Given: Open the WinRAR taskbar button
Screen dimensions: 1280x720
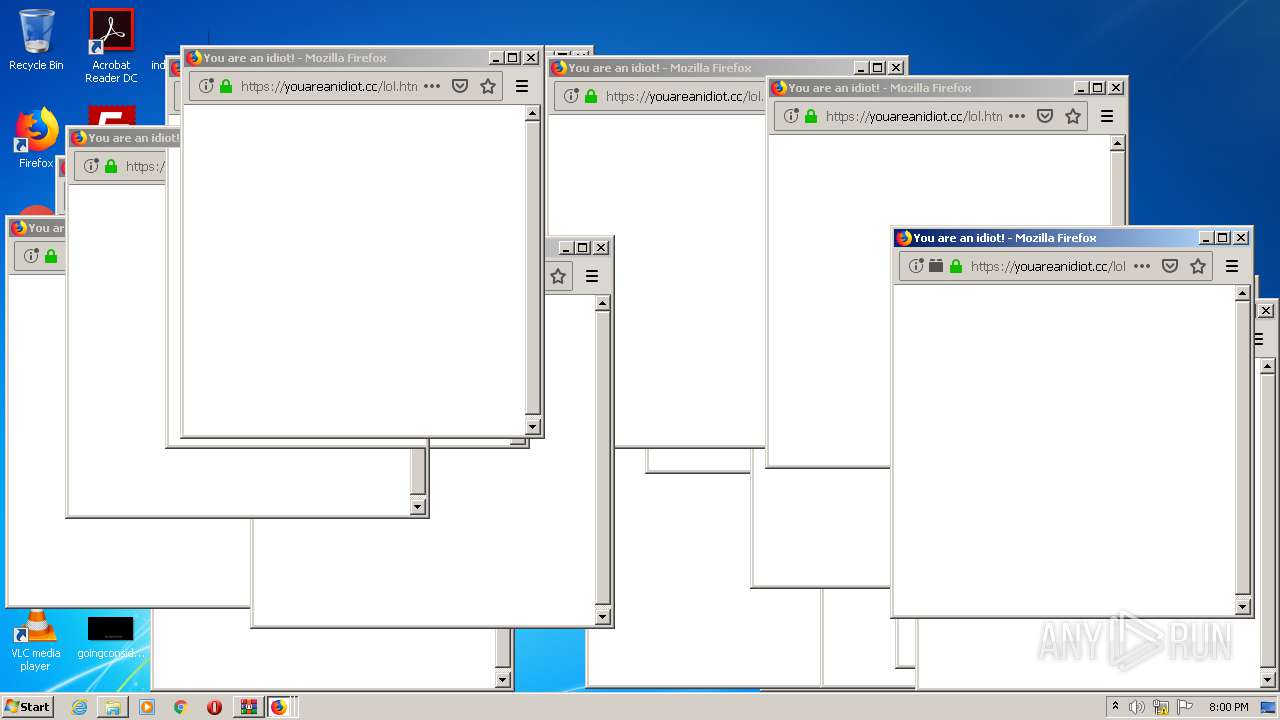Looking at the screenshot, I should (x=248, y=707).
